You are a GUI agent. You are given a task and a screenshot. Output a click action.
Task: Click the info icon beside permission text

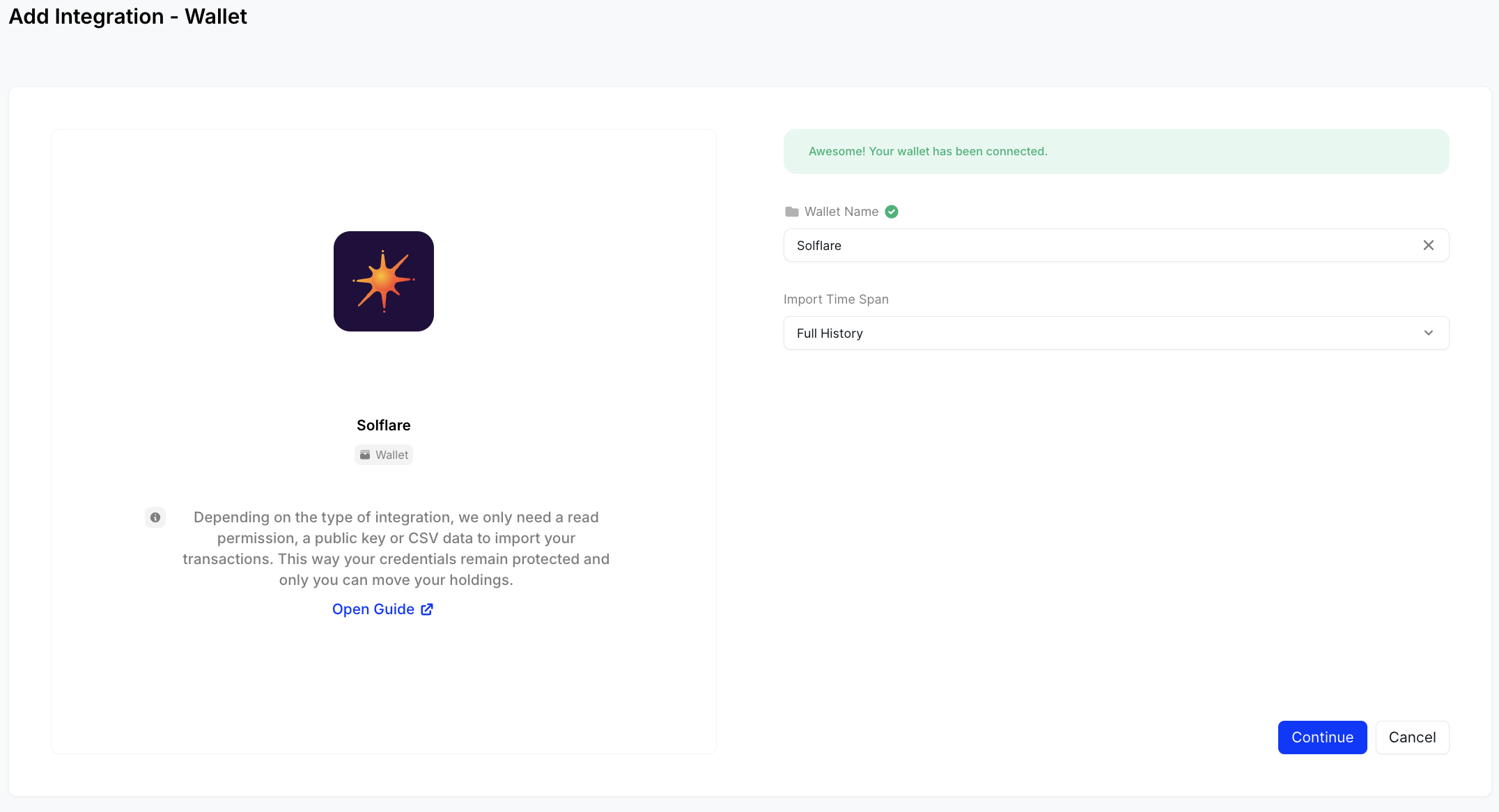155,517
